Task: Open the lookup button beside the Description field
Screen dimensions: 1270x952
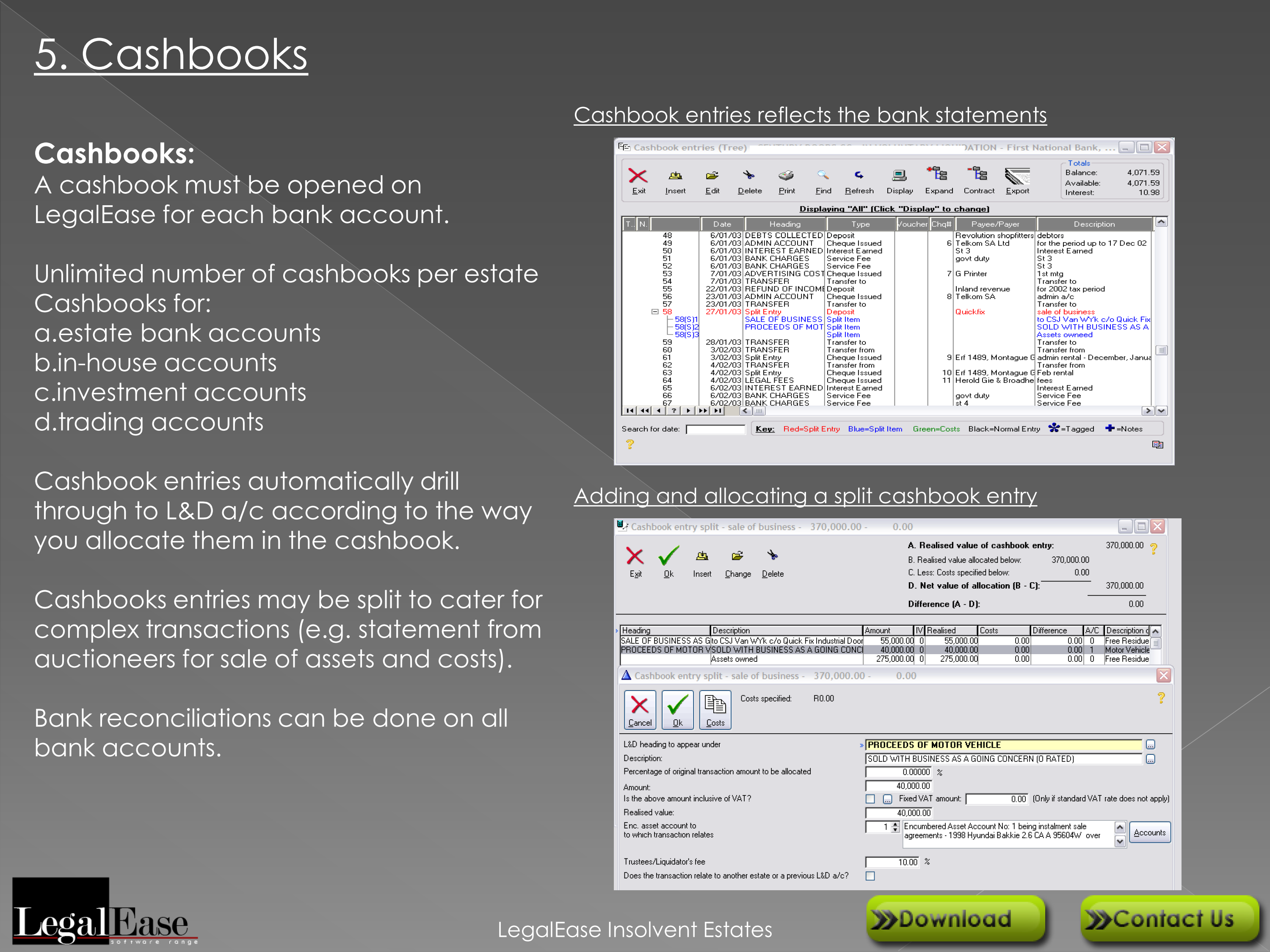Action: click(1151, 759)
